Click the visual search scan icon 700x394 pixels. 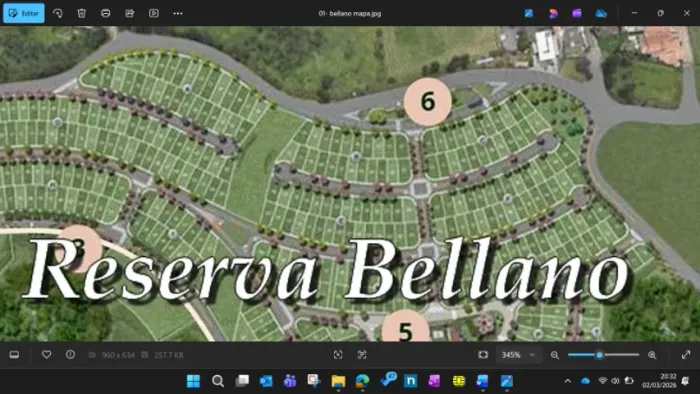[x=338, y=355]
